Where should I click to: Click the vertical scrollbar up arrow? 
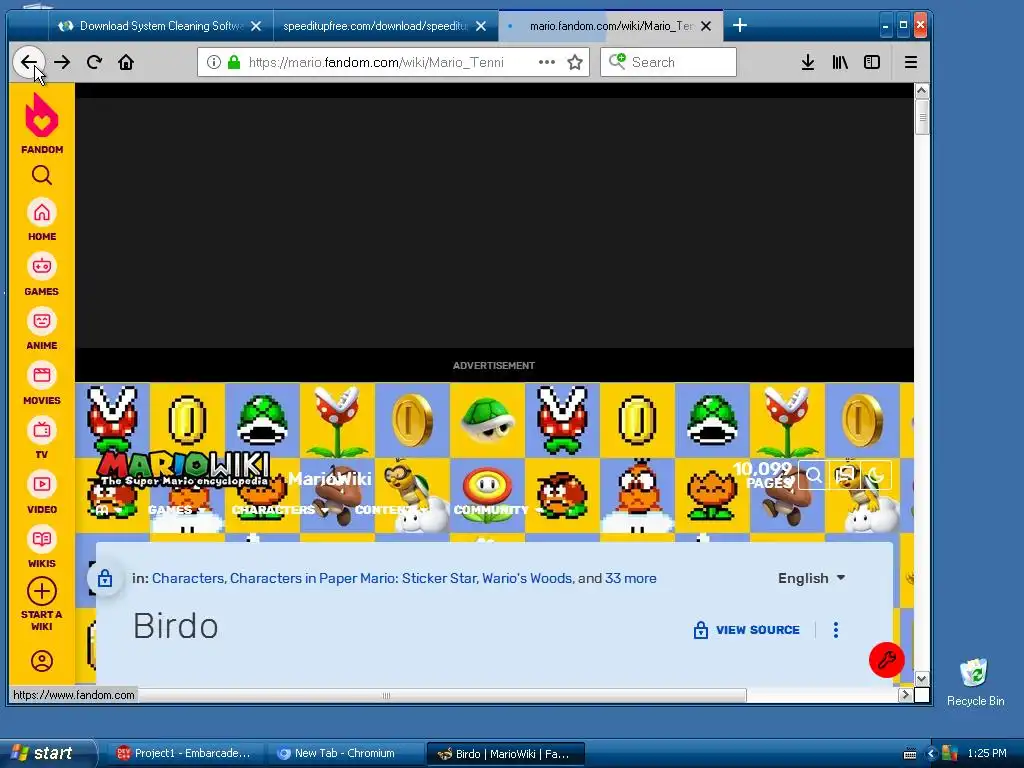[921, 90]
